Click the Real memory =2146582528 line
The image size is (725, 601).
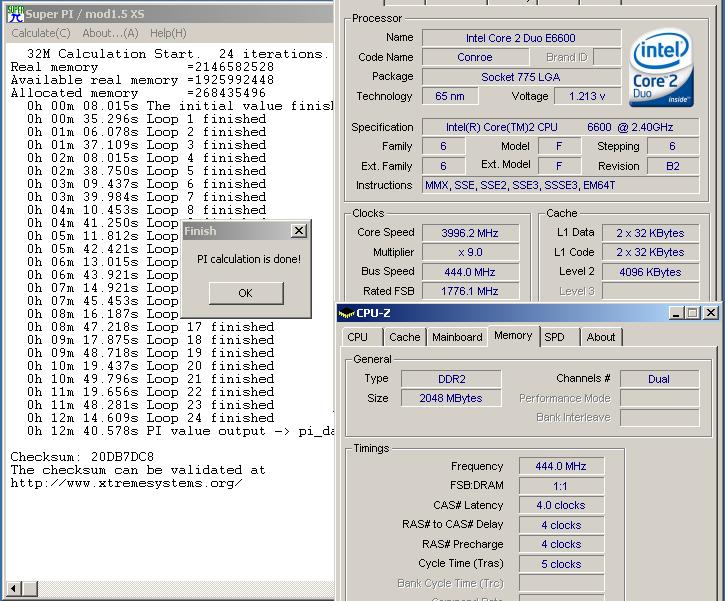click(x=142, y=67)
